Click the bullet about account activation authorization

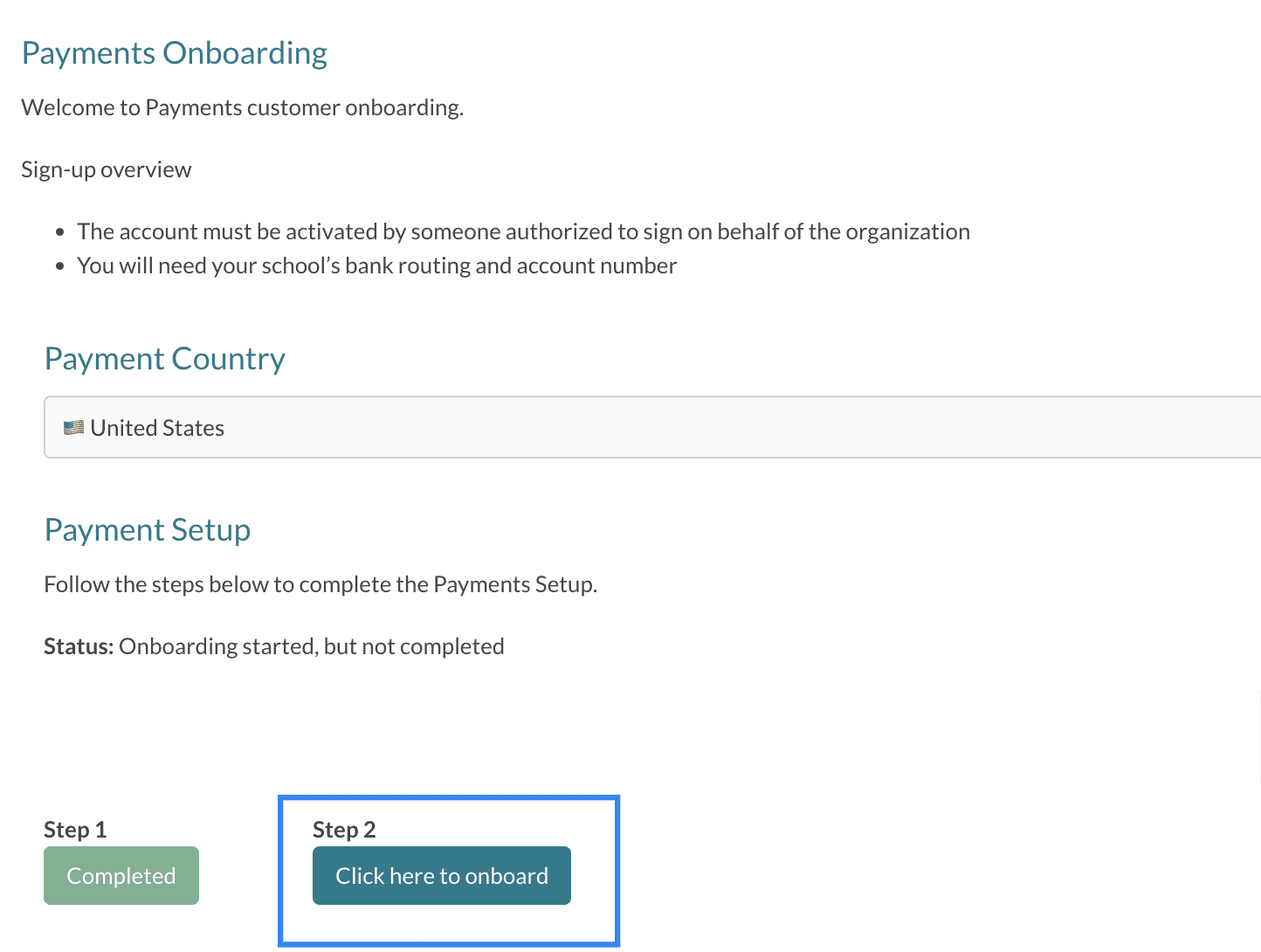coord(522,231)
